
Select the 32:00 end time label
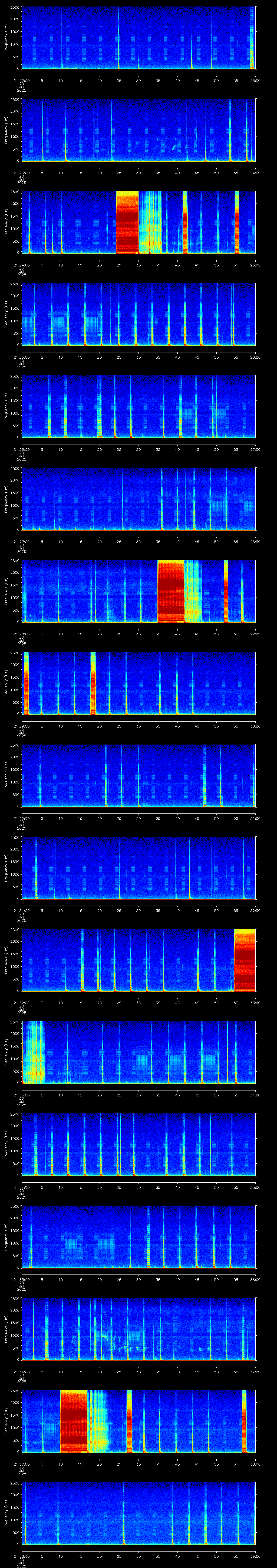click(x=255, y=910)
